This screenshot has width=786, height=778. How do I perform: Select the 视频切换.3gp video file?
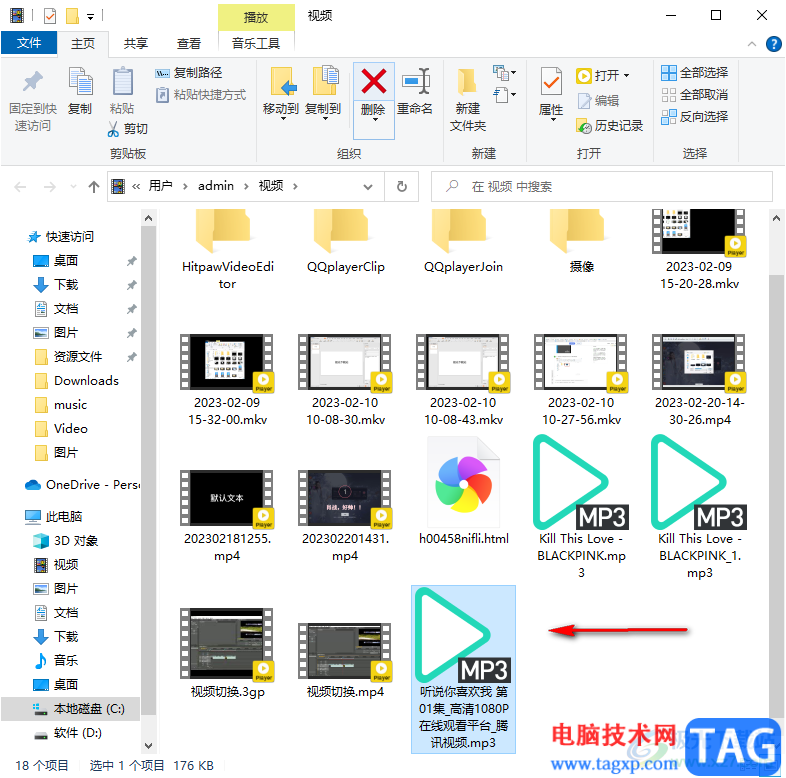tap(227, 654)
